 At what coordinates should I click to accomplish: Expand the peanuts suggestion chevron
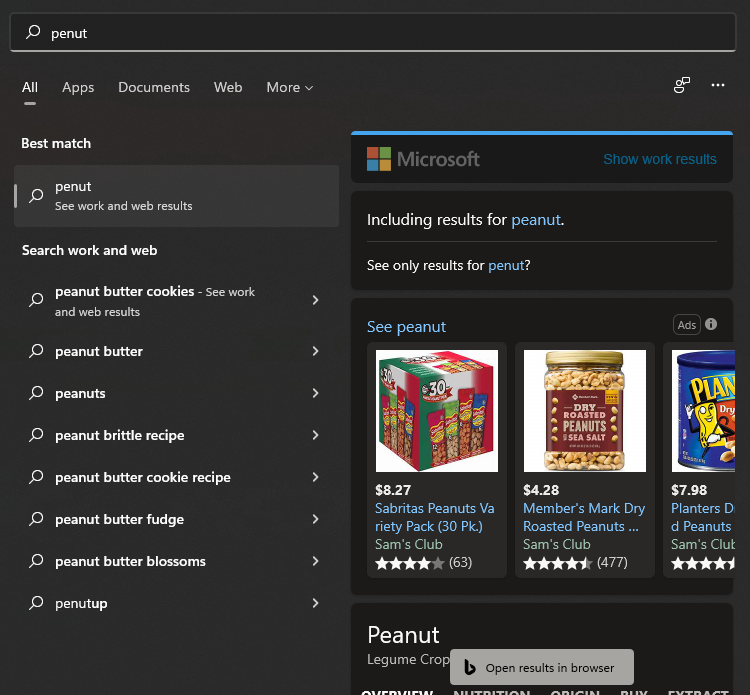[315, 393]
